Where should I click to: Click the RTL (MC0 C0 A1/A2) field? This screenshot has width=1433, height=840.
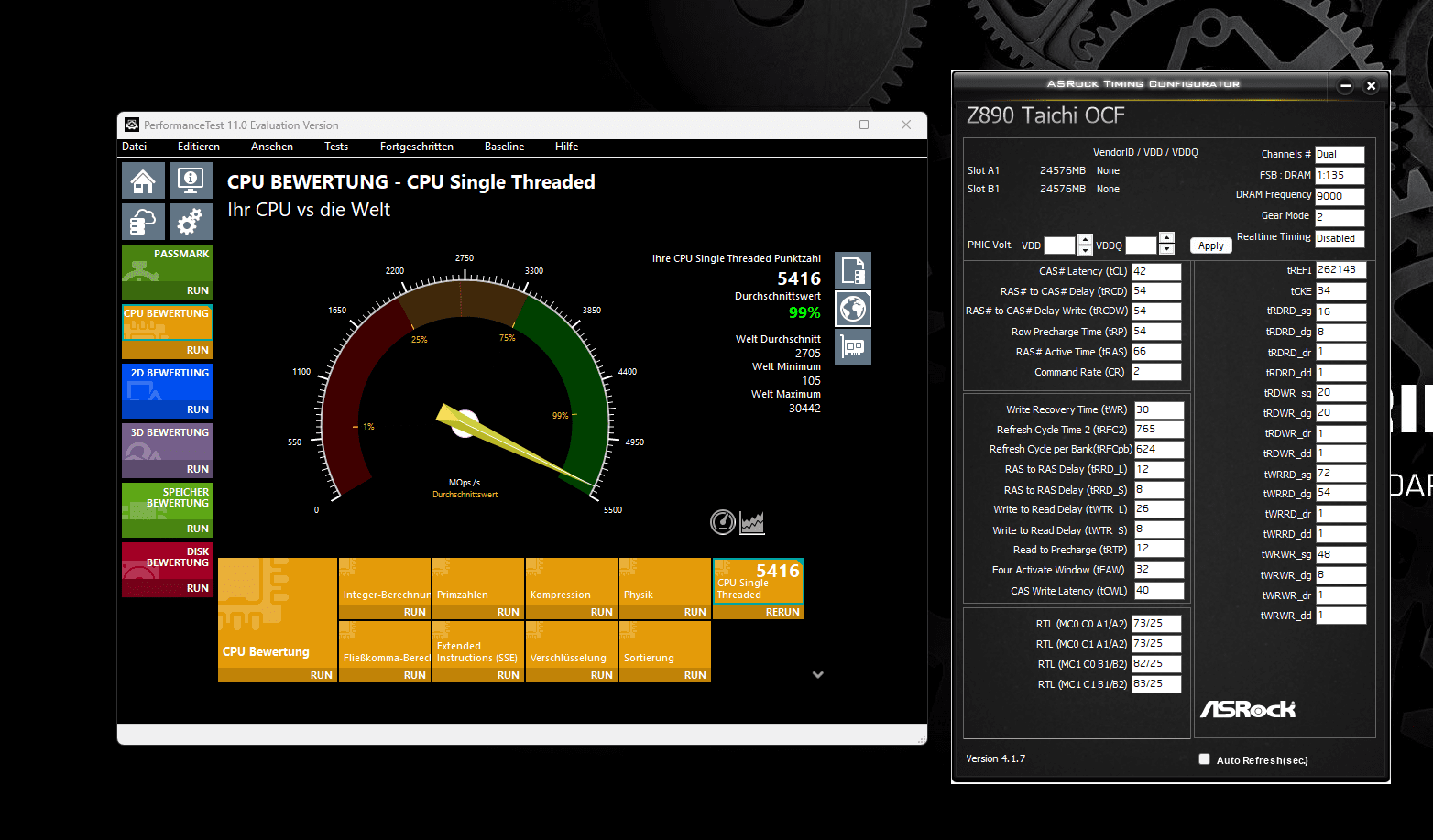[1156, 624]
